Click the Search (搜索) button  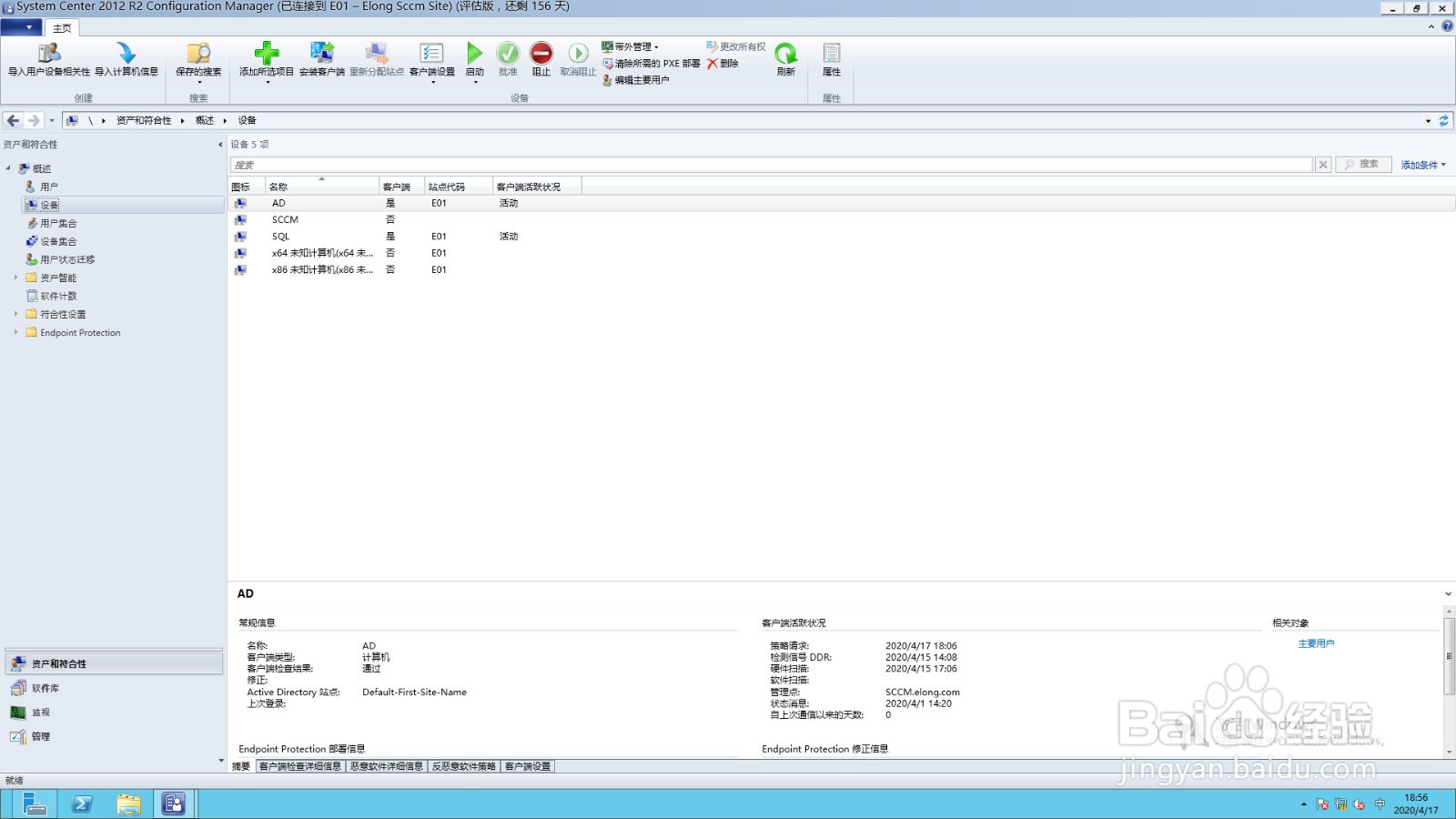1362,165
